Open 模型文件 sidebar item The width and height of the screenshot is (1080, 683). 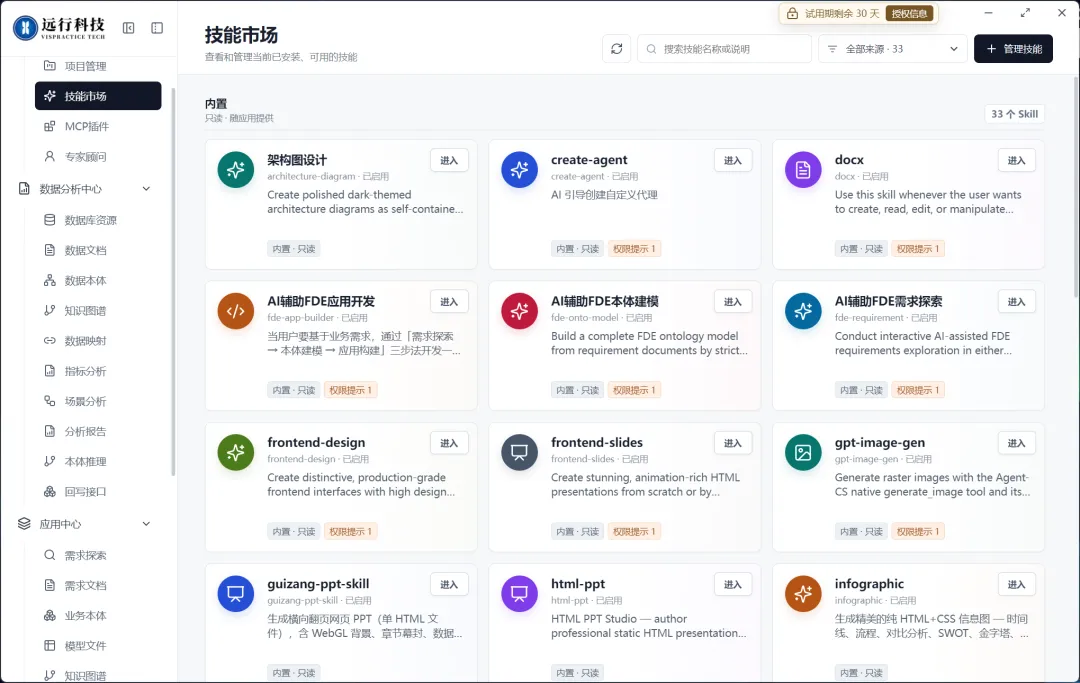98,646
